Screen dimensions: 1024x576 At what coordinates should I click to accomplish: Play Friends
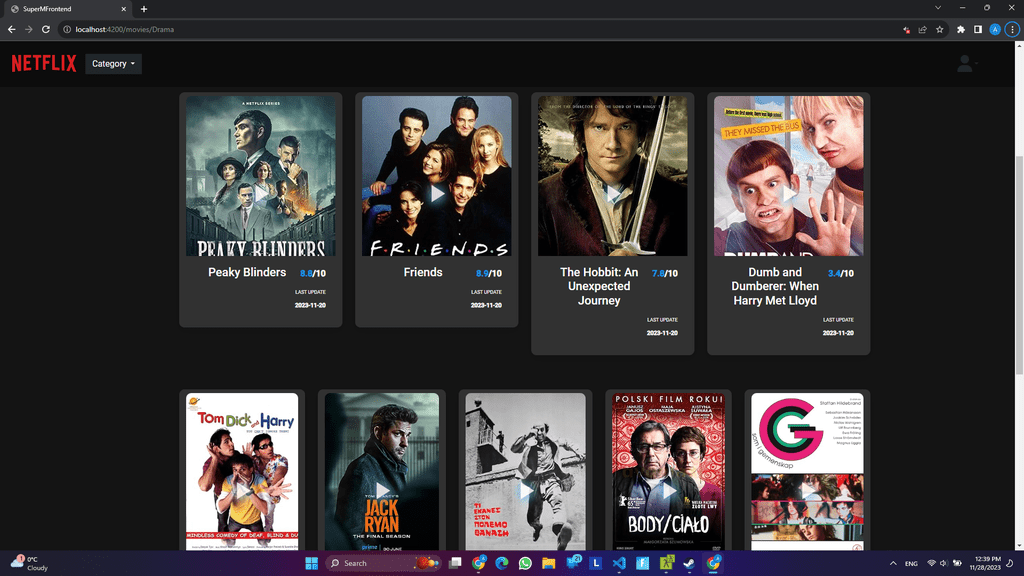click(437, 194)
